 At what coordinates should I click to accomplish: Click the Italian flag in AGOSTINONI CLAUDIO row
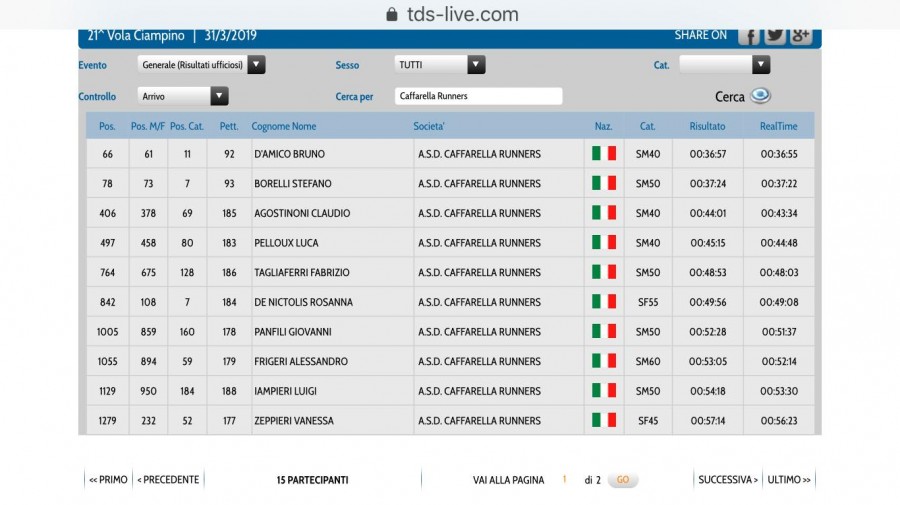604,213
